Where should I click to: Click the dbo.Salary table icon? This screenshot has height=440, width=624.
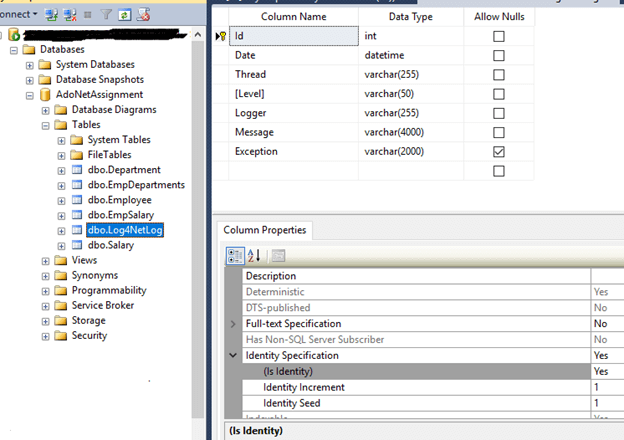pyautogui.click(x=77, y=245)
